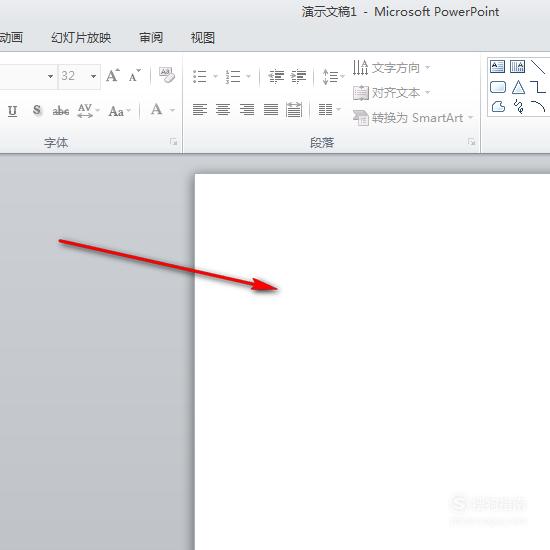Justify the text
550x550 pixels.
coord(271,109)
